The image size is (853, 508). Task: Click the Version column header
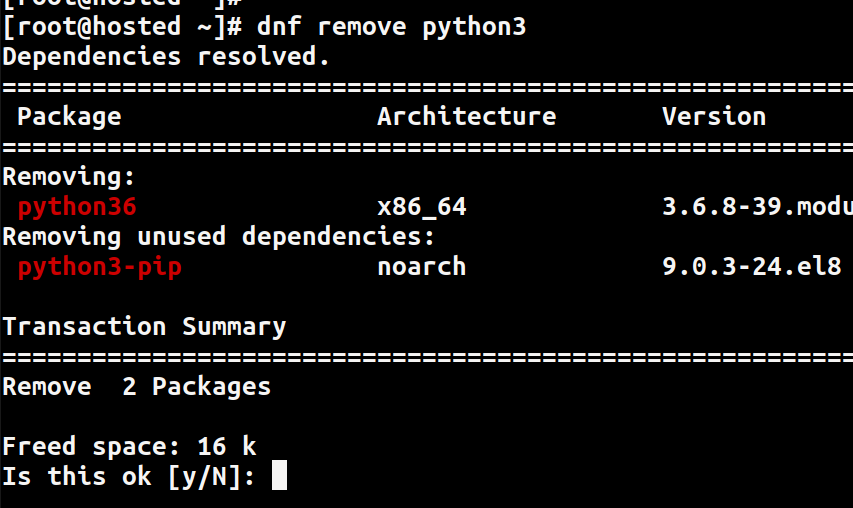click(x=714, y=116)
